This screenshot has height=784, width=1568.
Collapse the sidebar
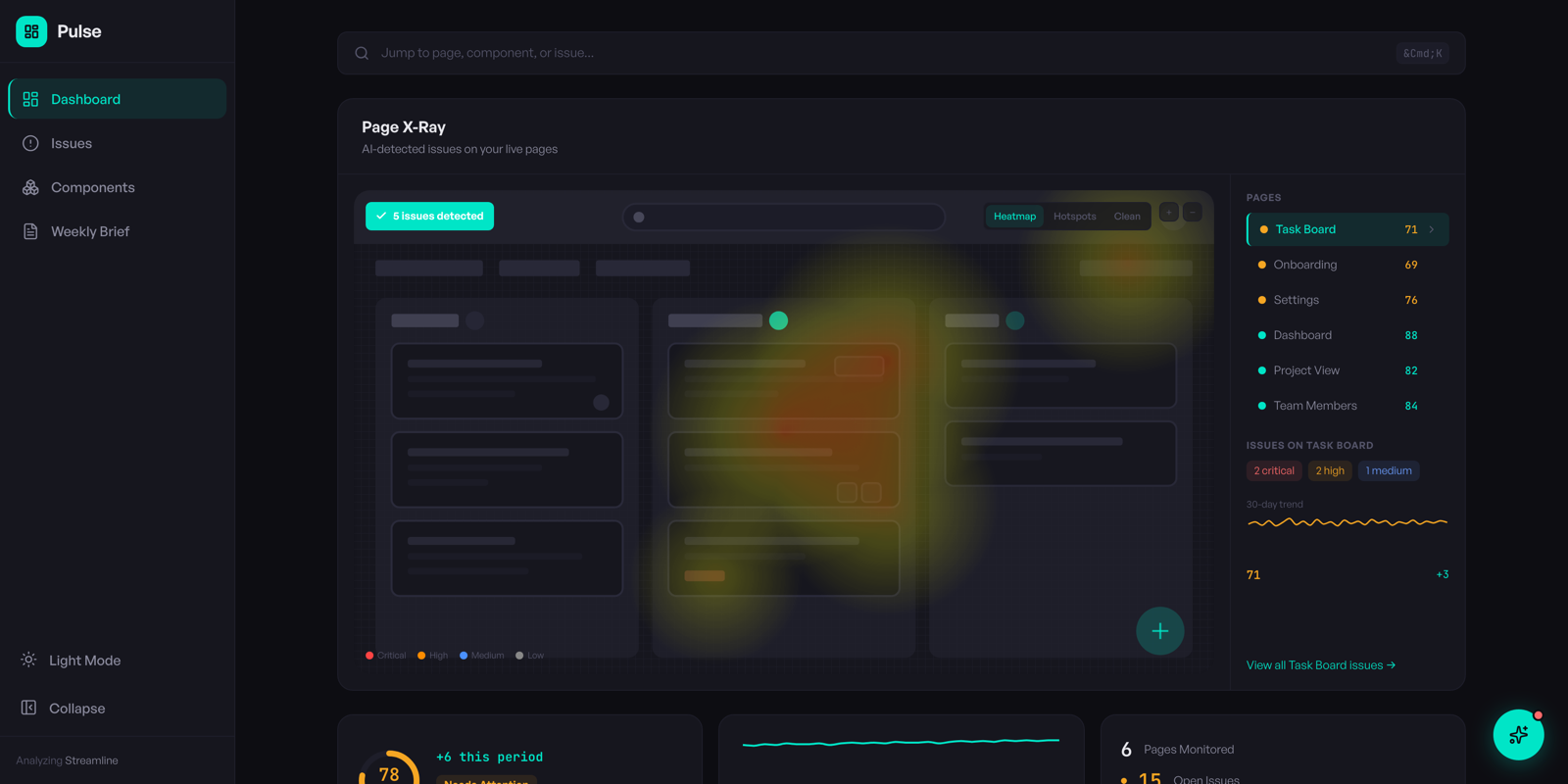point(118,708)
